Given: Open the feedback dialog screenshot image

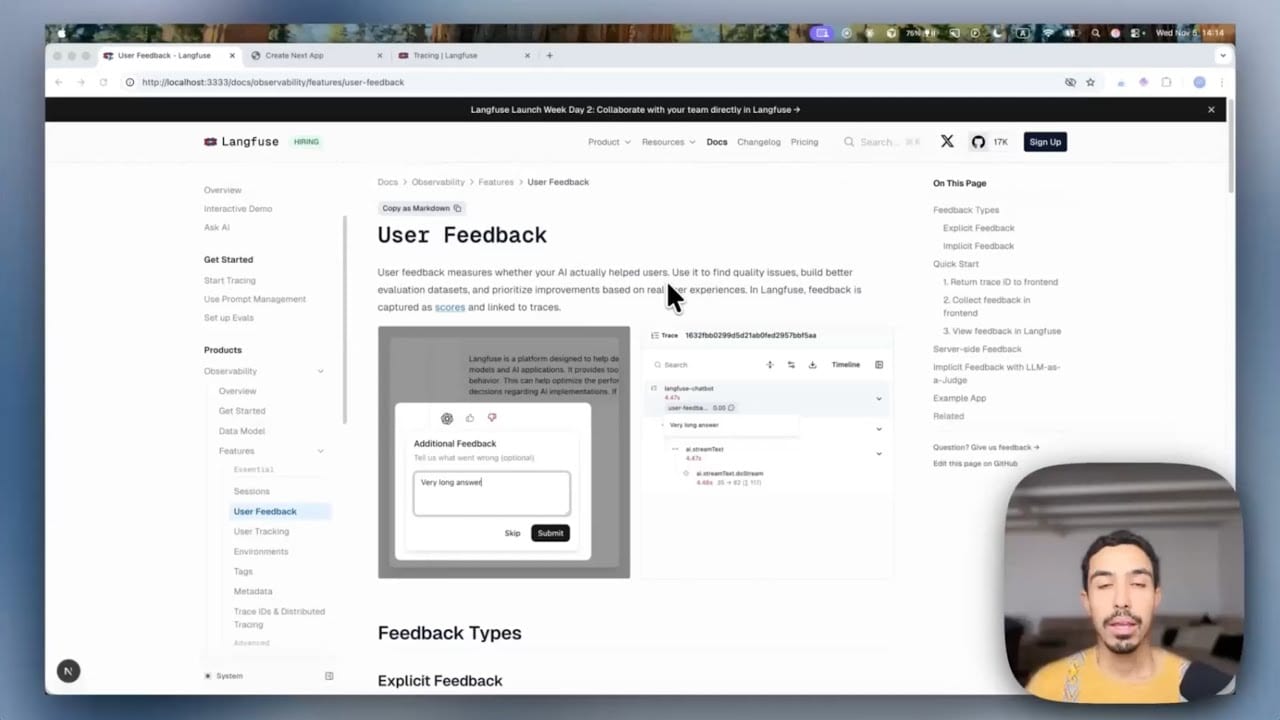Looking at the screenshot, I should point(504,452).
